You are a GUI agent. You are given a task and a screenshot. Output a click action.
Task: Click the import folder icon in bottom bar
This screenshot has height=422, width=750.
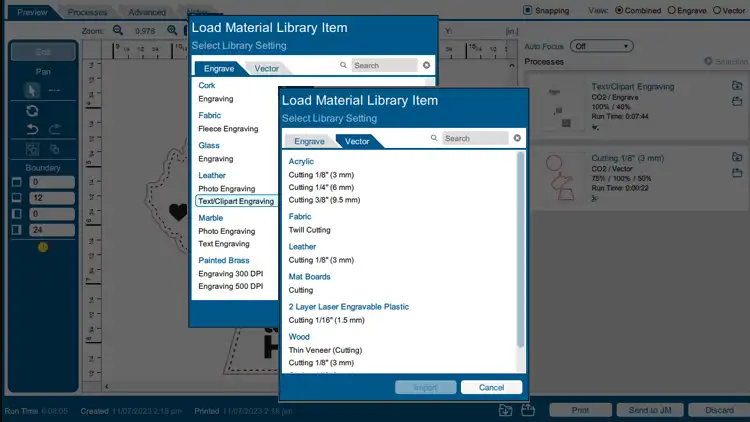click(506, 410)
